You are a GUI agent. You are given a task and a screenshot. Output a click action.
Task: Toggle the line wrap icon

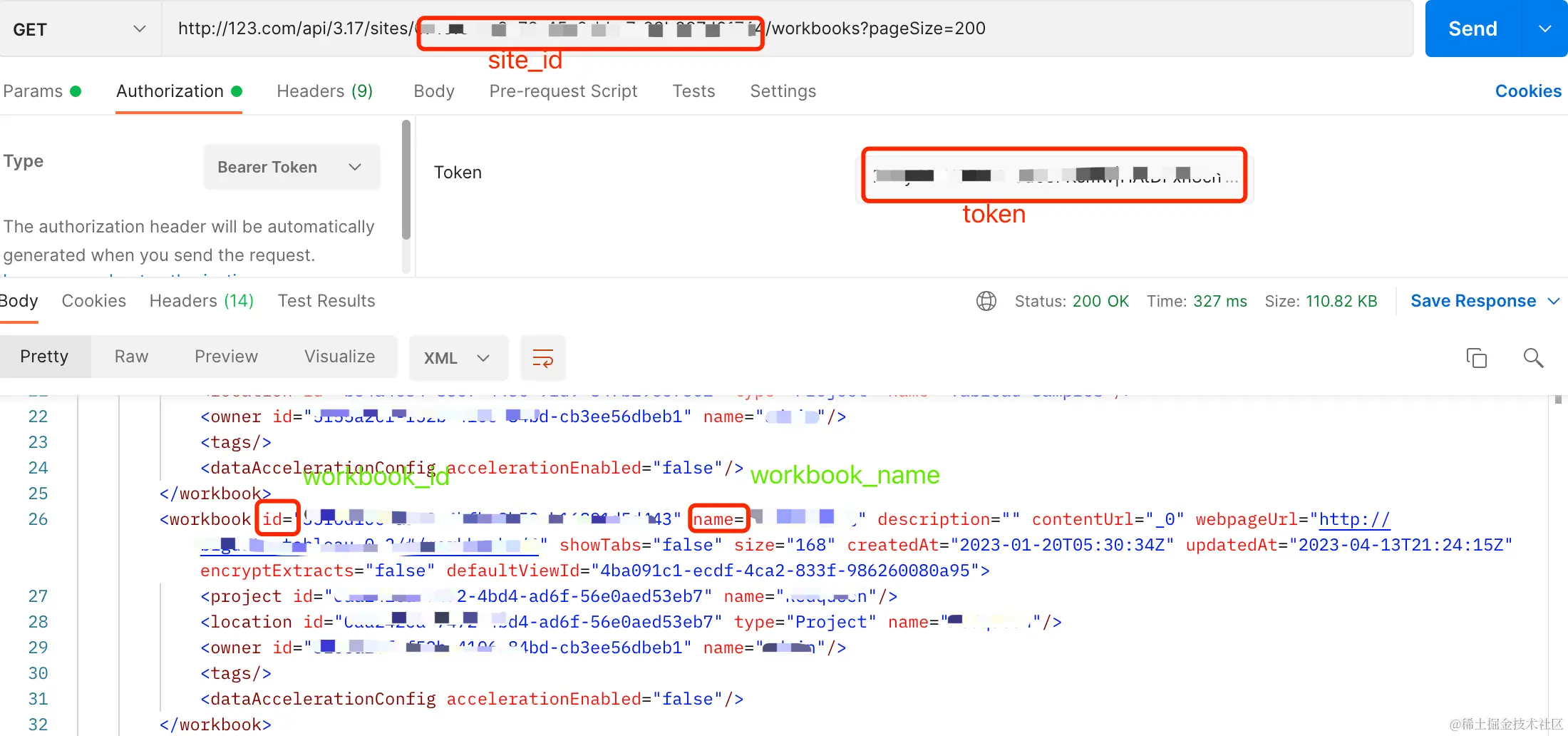tap(543, 358)
